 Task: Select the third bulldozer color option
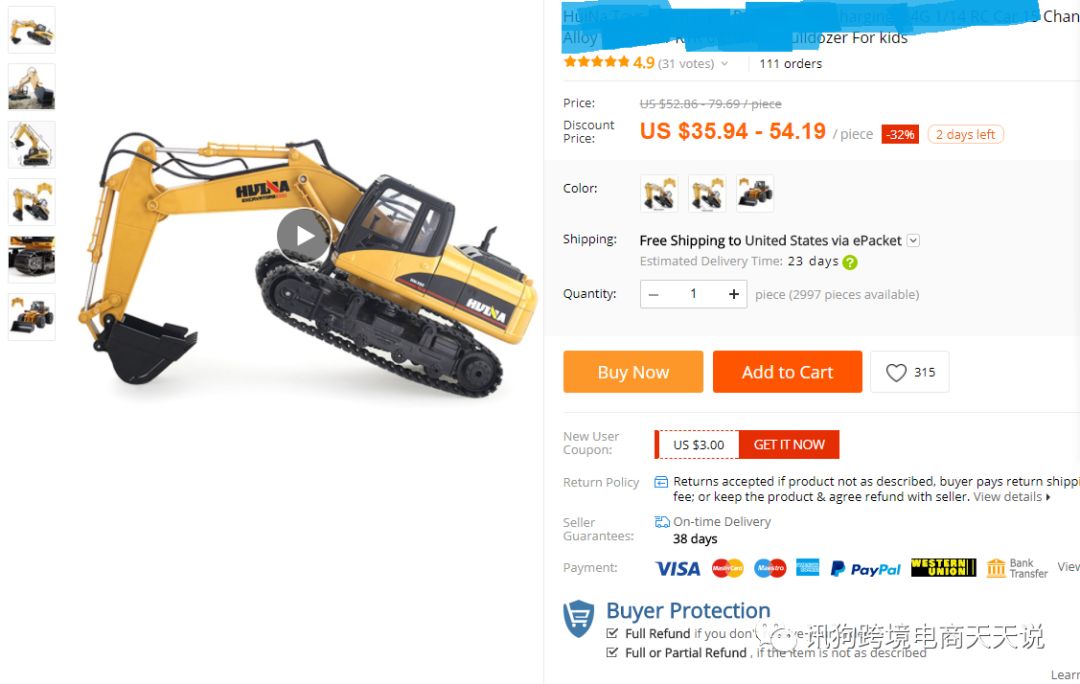(x=755, y=193)
